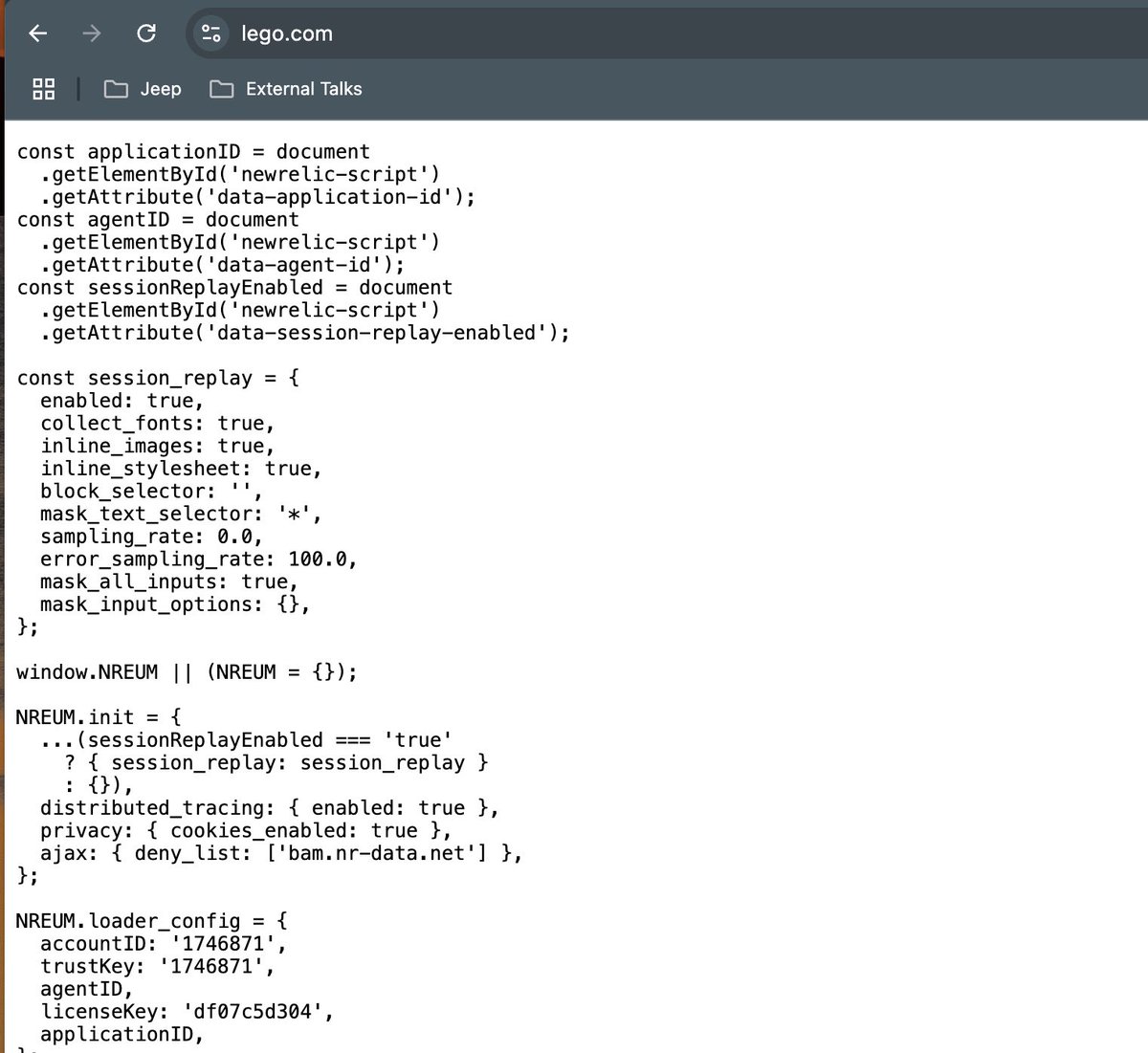Click the line "privacy: { cookies_enabled: true },"
The height and width of the screenshot is (1053, 1148).
246,831
